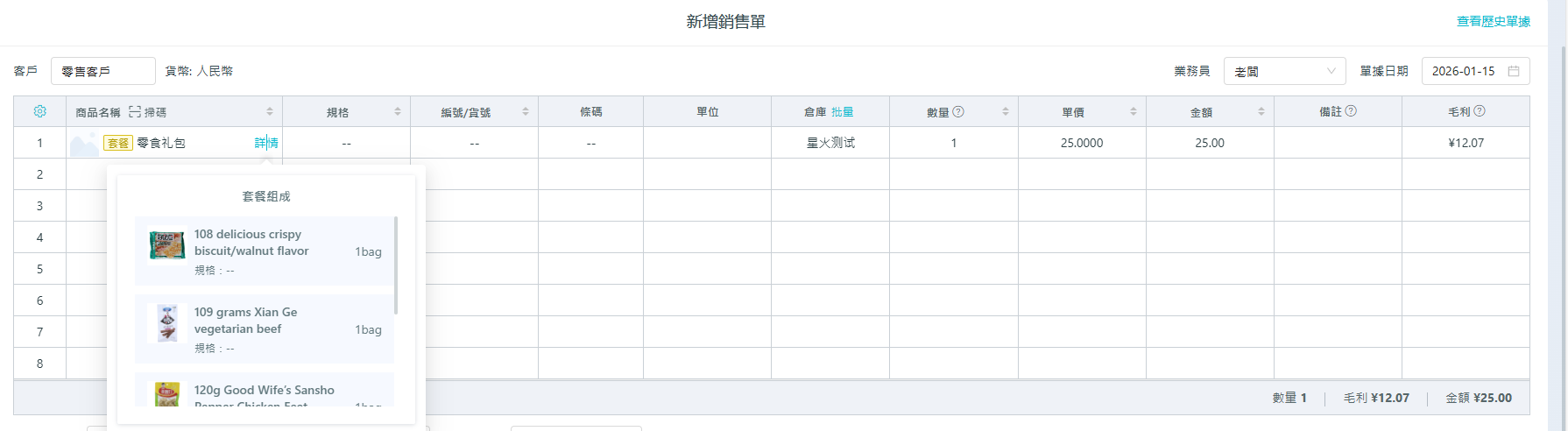Image resolution: width=1568 pixels, height=431 pixels.
Task: Sort by 單價 column arrows
Action: point(1134,112)
